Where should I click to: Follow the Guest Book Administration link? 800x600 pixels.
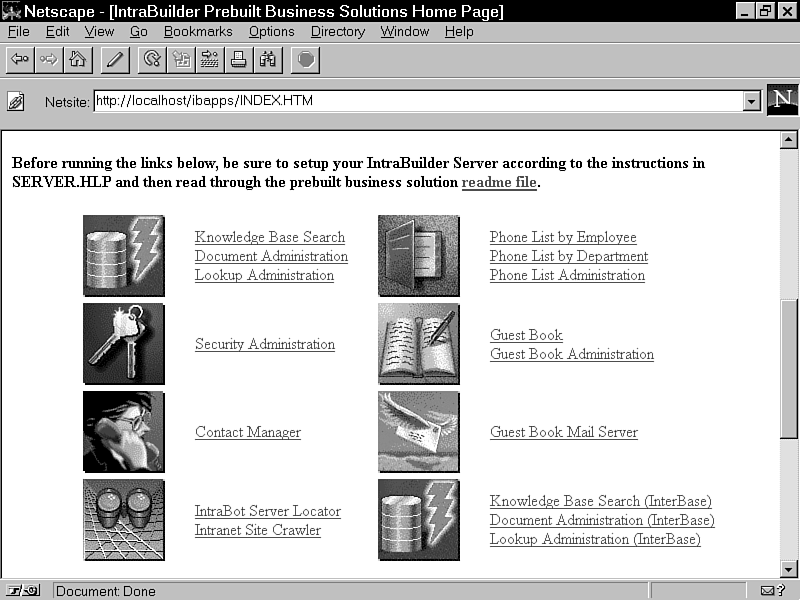point(571,354)
